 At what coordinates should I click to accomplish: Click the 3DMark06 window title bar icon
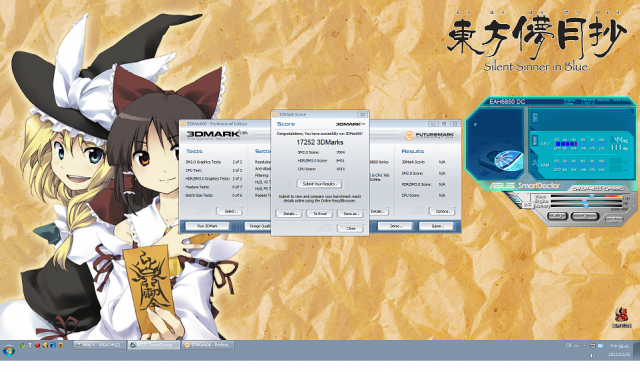[x=183, y=123]
